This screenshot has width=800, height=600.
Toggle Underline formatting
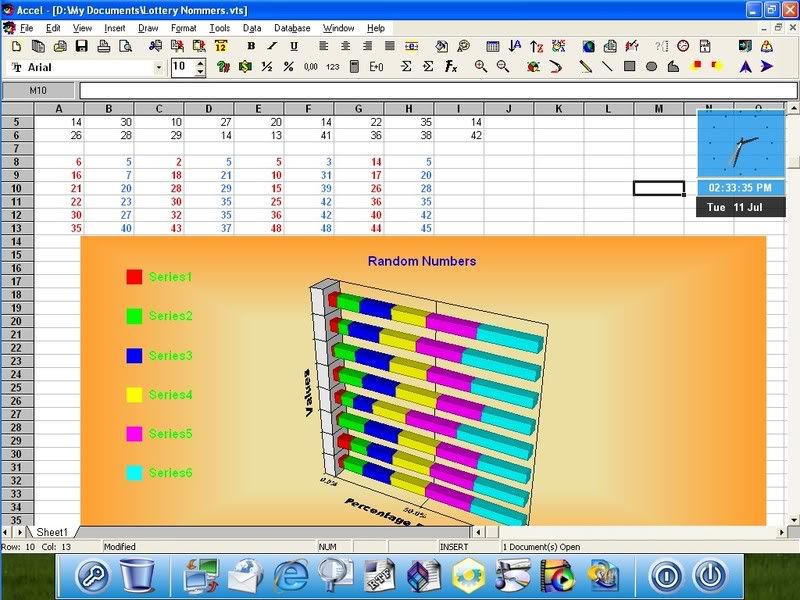[x=294, y=46]
